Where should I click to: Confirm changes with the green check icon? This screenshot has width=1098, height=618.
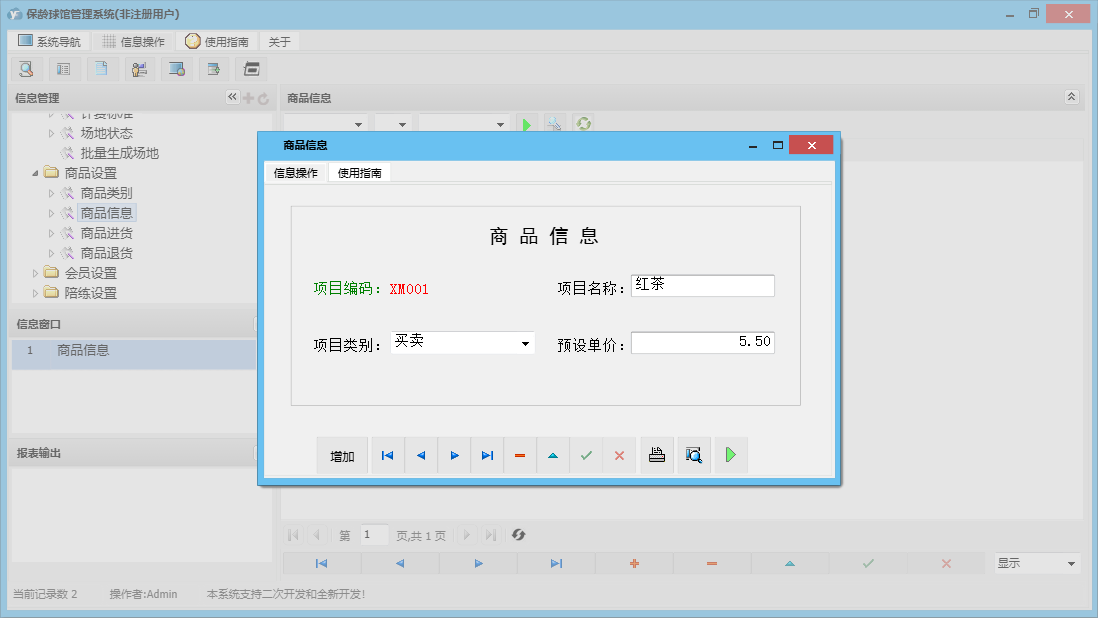coord(586,455)
